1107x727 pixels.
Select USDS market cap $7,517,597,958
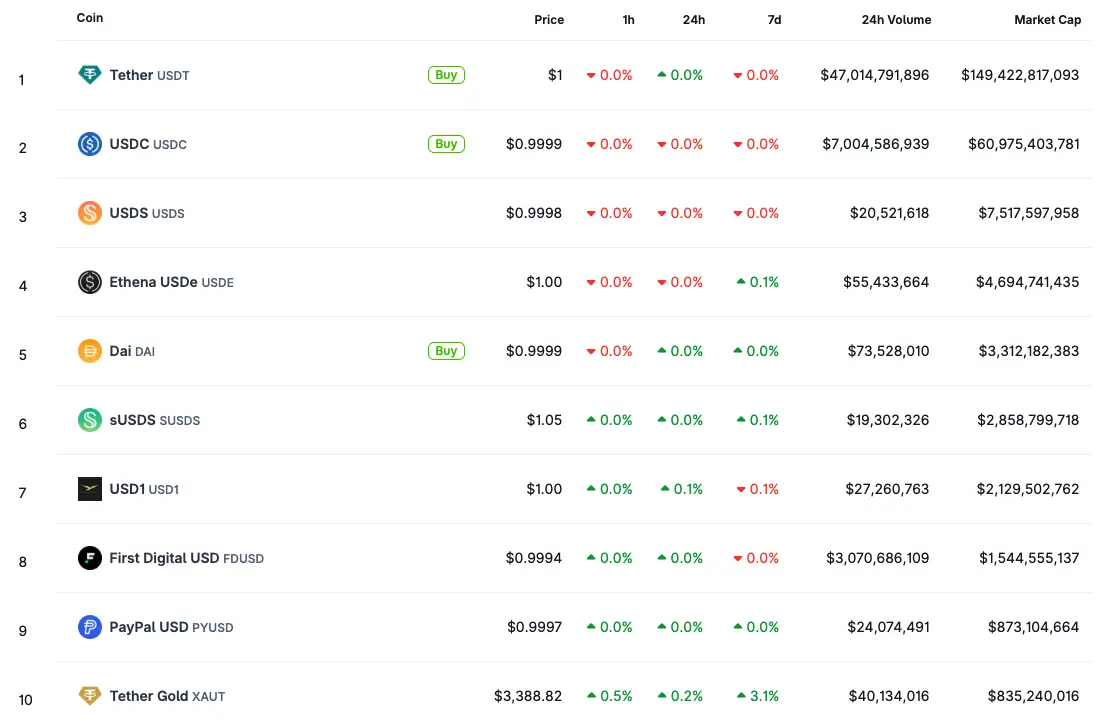[x=1028, y=213]
